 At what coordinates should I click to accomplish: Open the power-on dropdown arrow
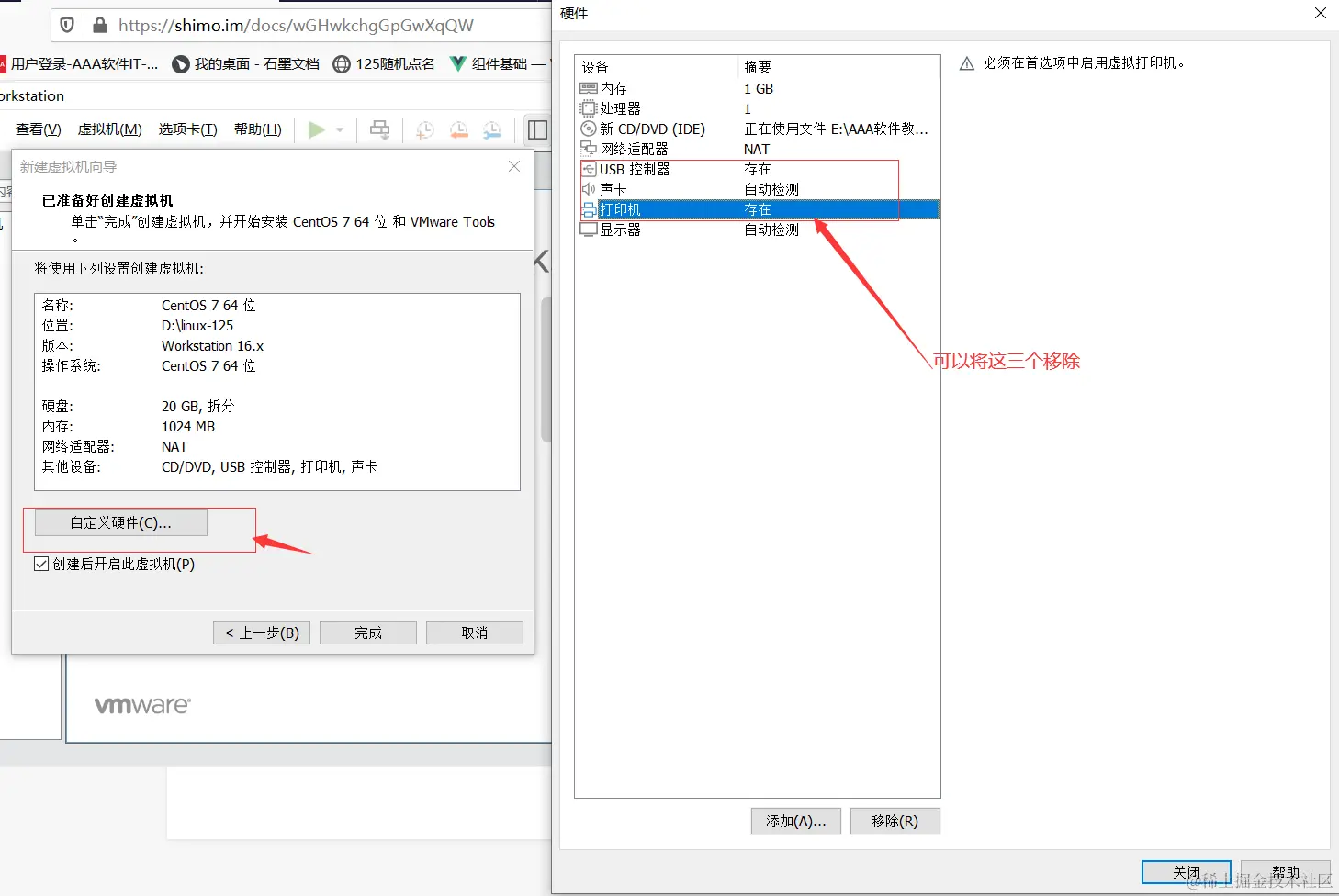[x=340, y=130]
